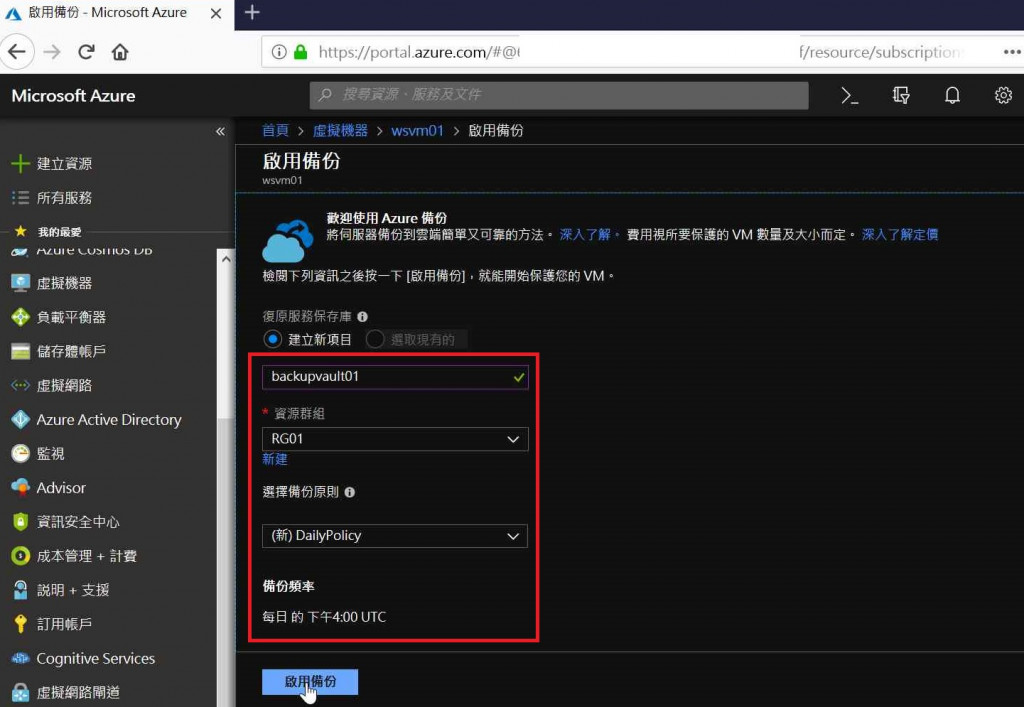
Task: Click the Storage Accounts icon in sidebar
Action: 20,351
